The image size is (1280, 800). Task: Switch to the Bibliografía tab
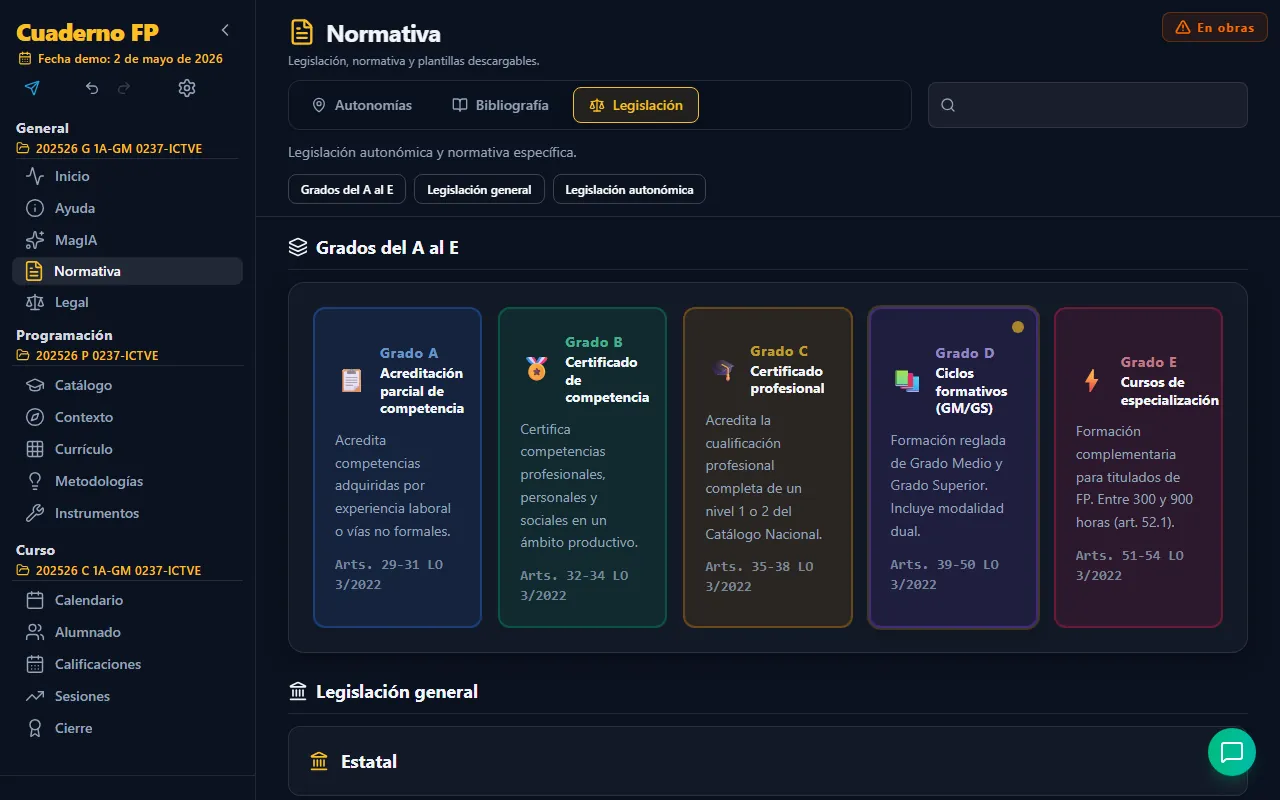[x=500, y=105]
